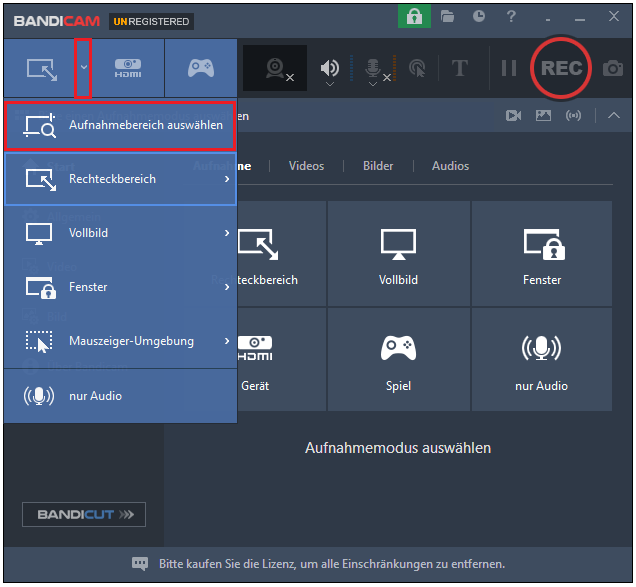This screenshot has height=587, width=636.
Task: Toggle microphone recording
Action: 373,68
